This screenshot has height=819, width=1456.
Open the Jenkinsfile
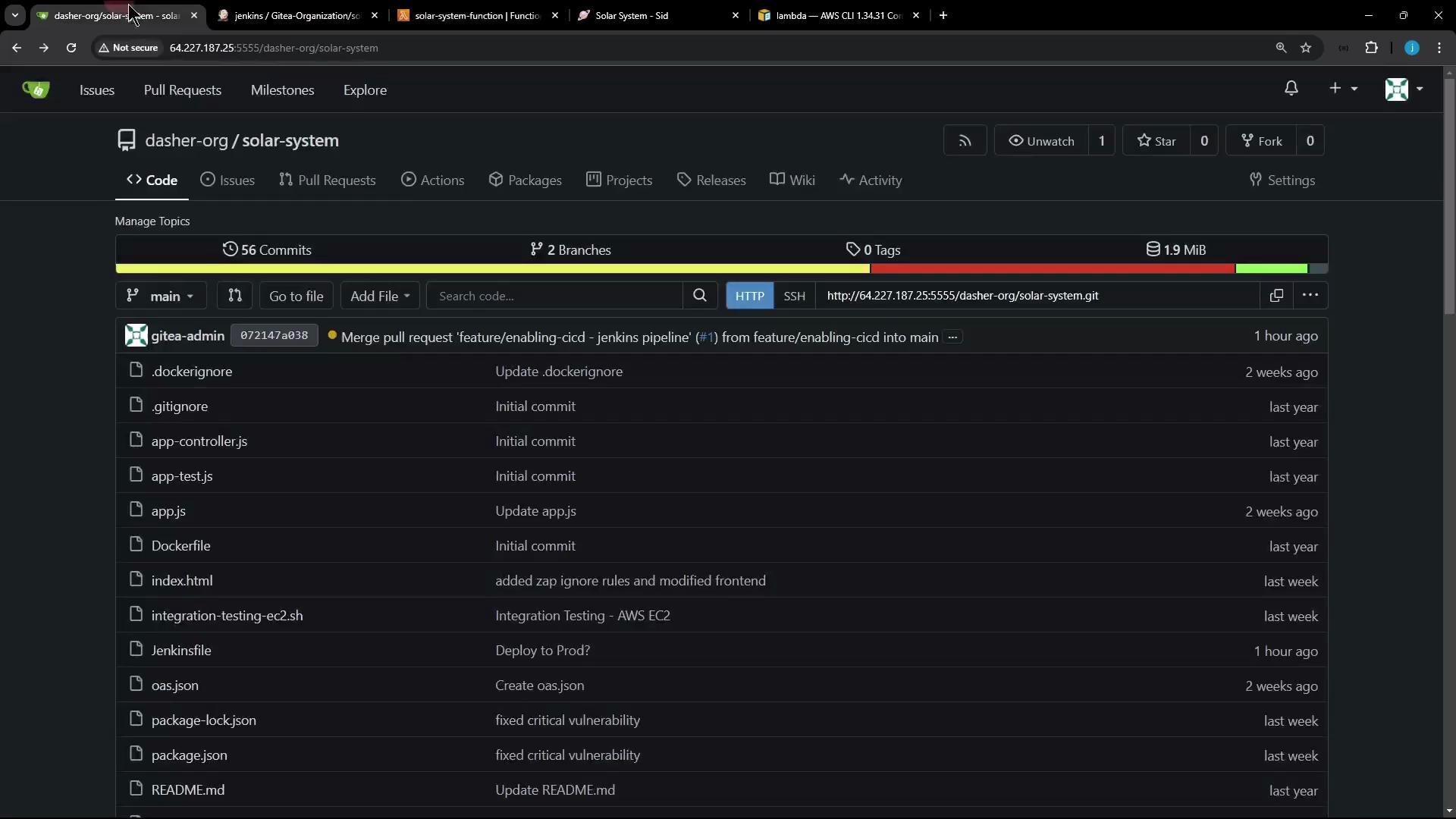coord(181,651)
